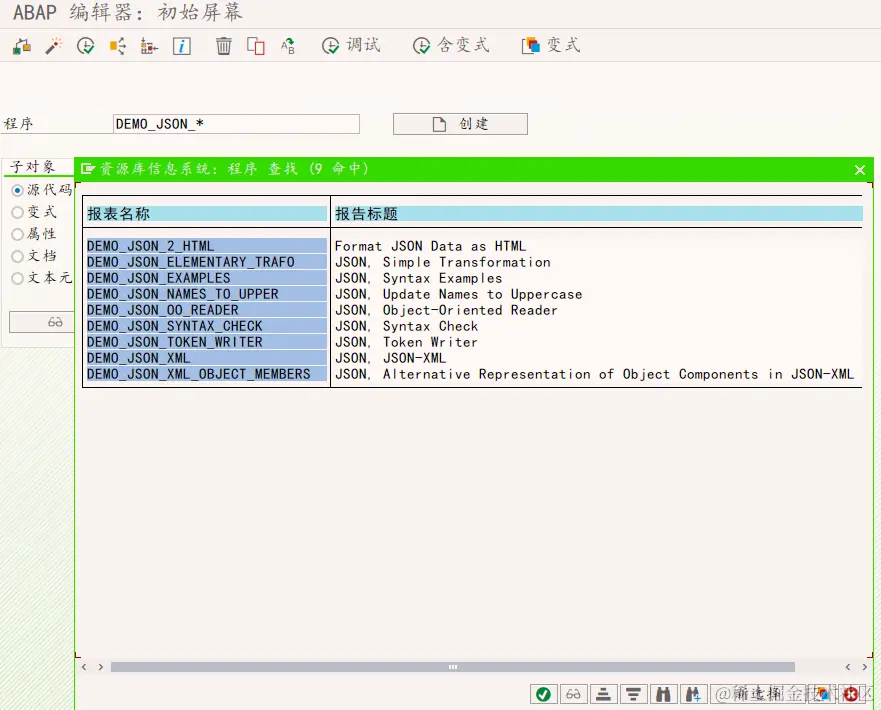Screen dimensions: 881x710
Task: Click the green checkmark confirm icon at bottom
Action: pyautogui.click(x=544, y=693)
